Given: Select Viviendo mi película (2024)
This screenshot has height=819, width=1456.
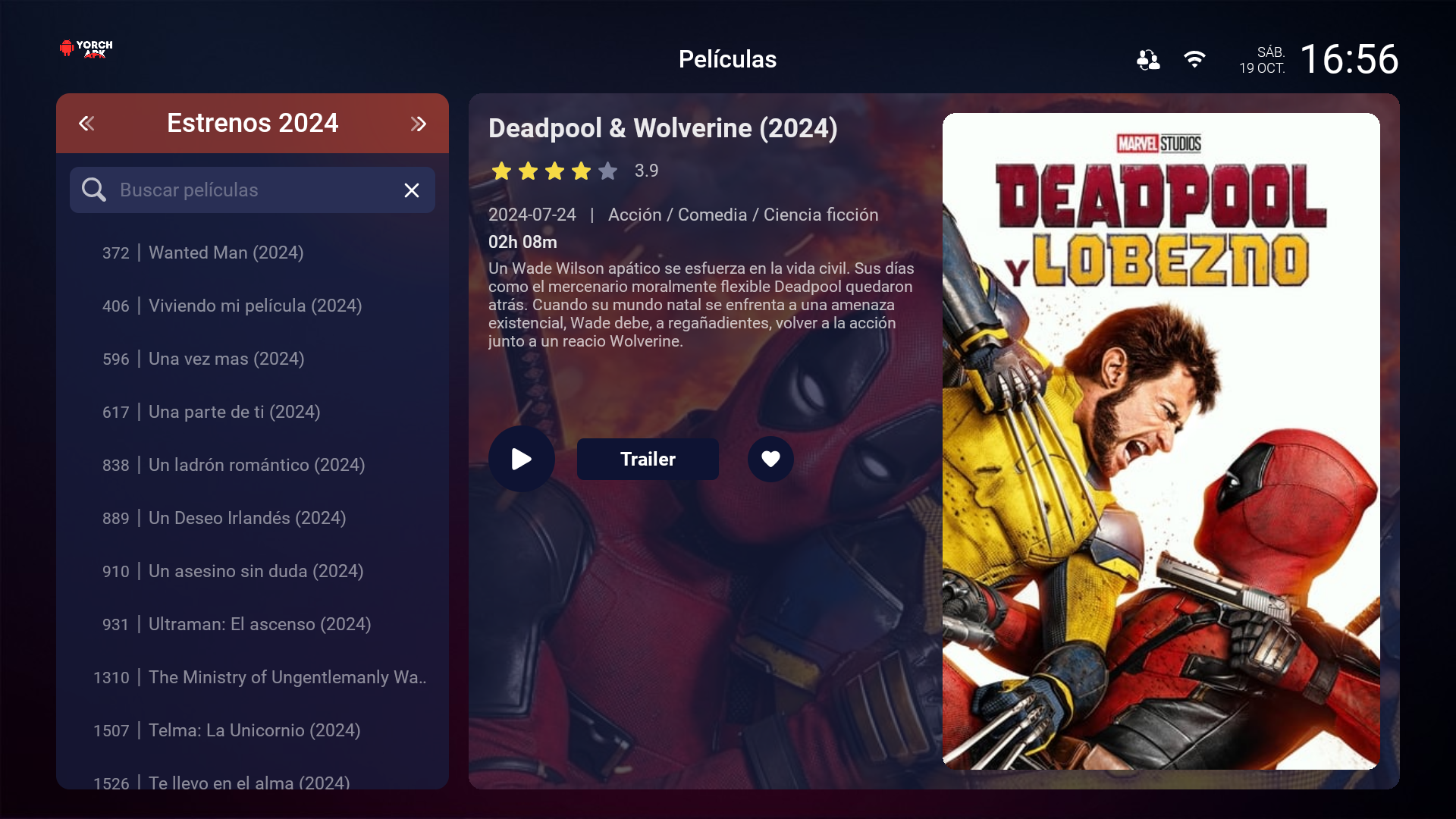Looking at the screenshot, I should (x=255, y=306).
